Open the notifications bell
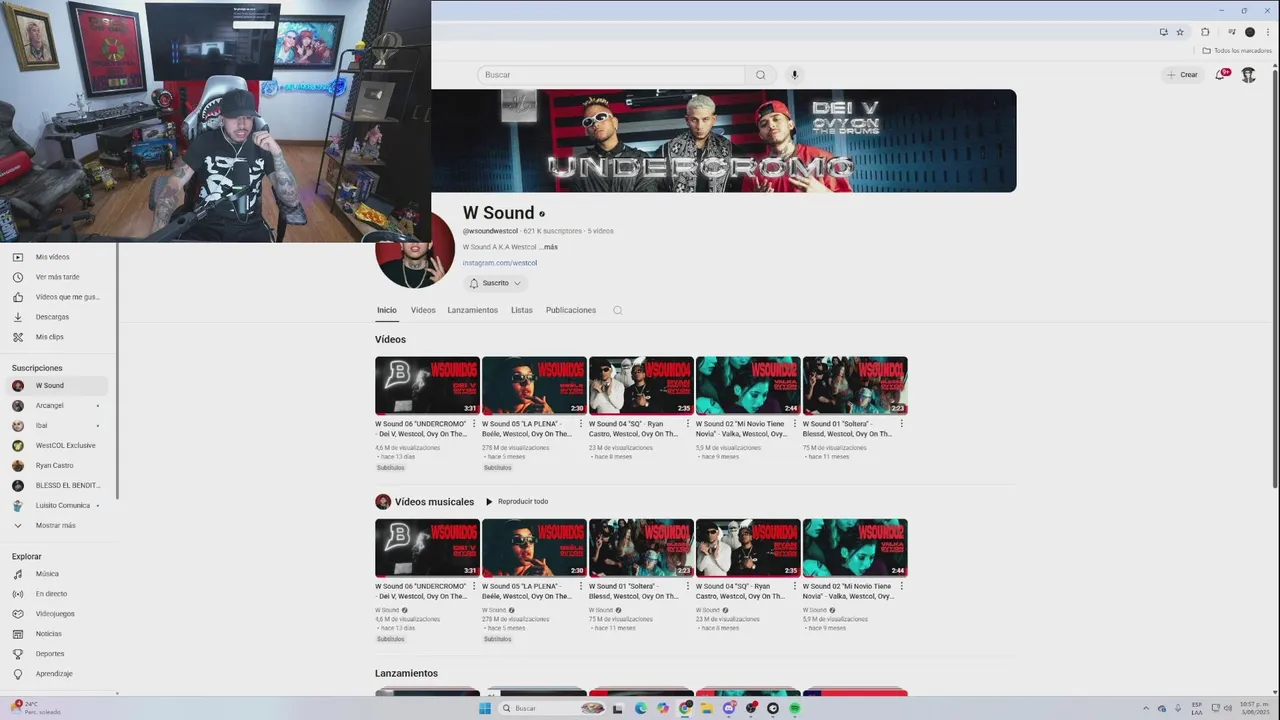This screenshot has height=720, width=1280. (x=1221, y=74)
